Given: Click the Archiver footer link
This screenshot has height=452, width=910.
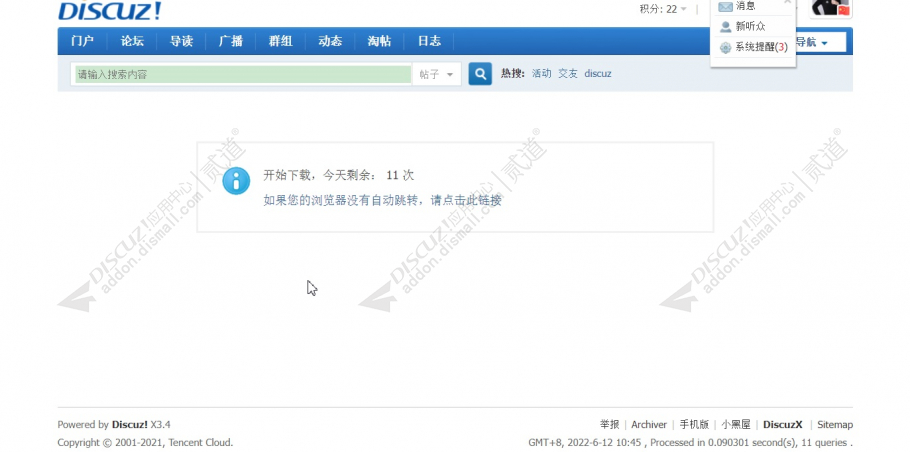Looking at the screenshot, I should [649, 425].
